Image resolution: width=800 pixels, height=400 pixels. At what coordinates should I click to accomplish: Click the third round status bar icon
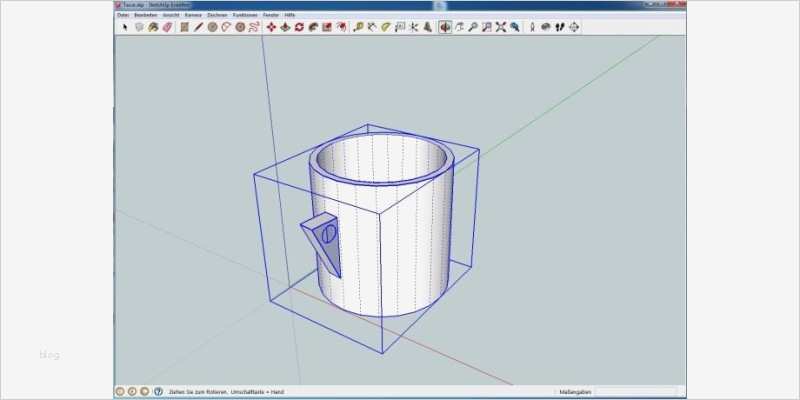click(144, 391)
